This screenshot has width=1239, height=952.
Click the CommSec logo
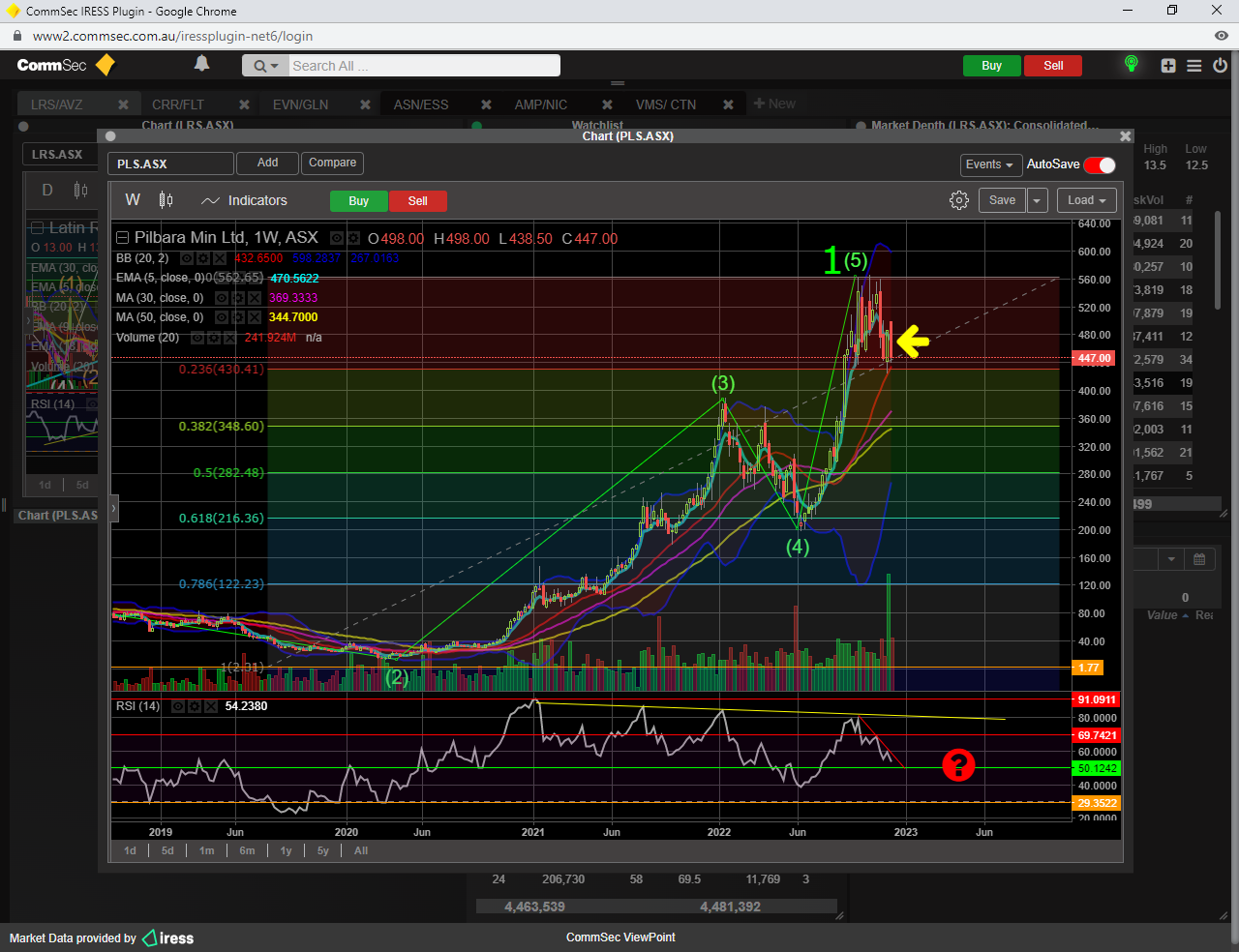tap(66, 65)
